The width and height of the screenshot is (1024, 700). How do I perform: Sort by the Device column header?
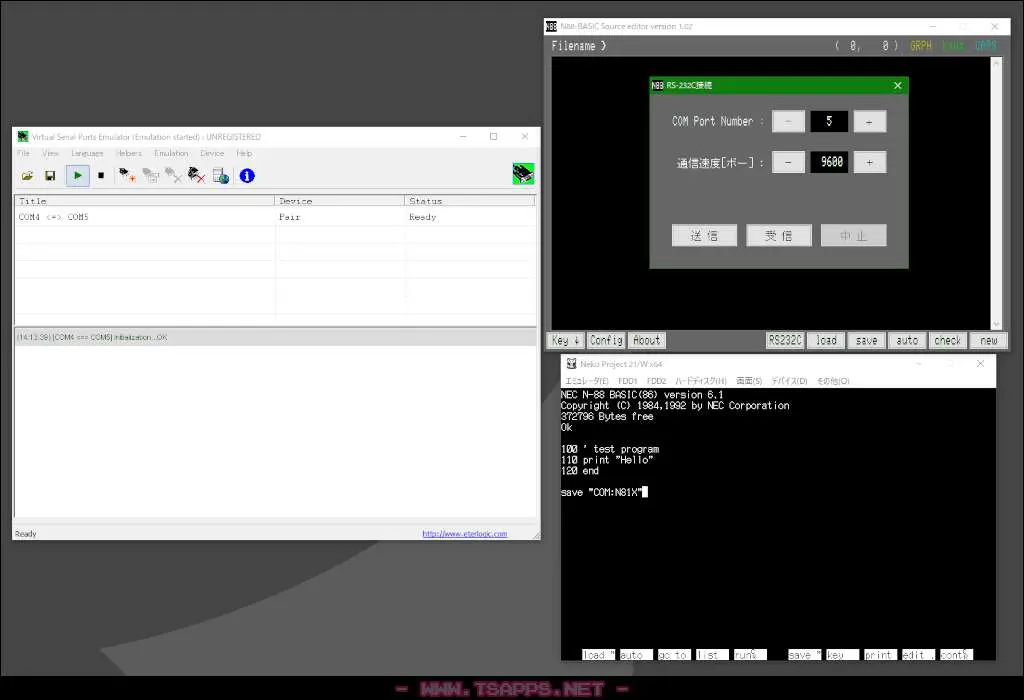339,201
